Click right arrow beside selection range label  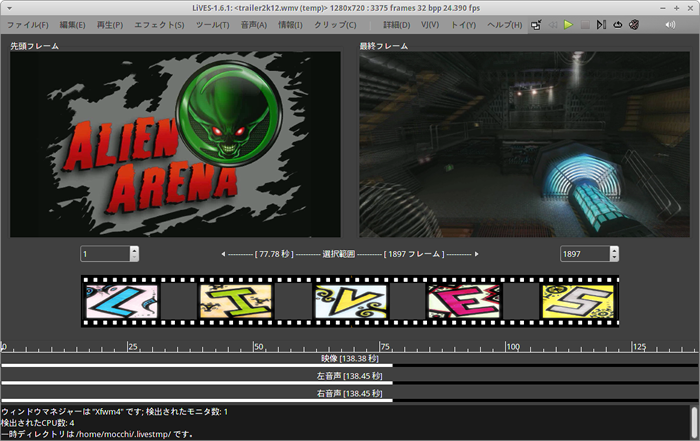click(x=476, y=254)
